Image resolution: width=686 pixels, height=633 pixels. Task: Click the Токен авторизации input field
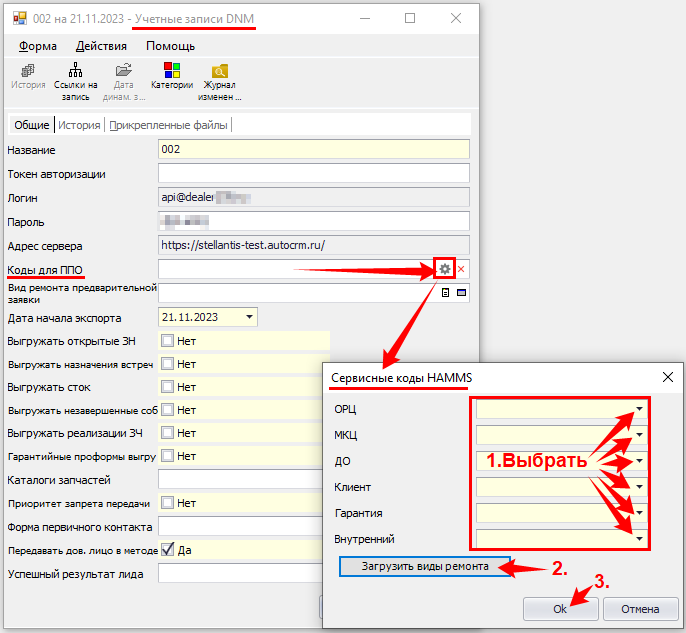pos(314,174)
